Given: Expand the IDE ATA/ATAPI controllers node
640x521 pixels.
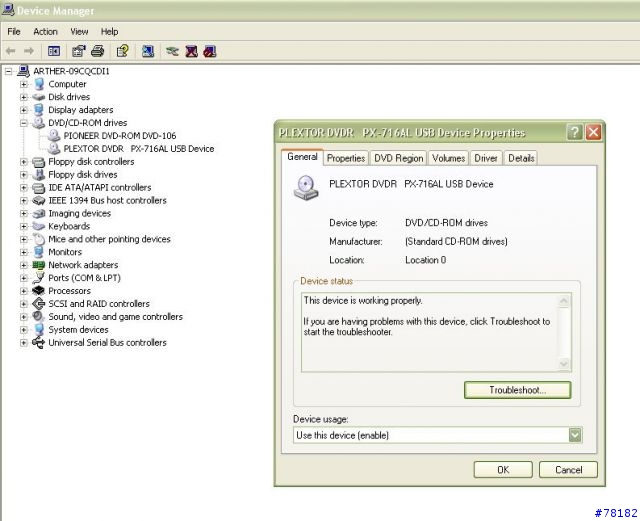Looking at the screenshot, I should pyautogui.click(x=24, y=187).
